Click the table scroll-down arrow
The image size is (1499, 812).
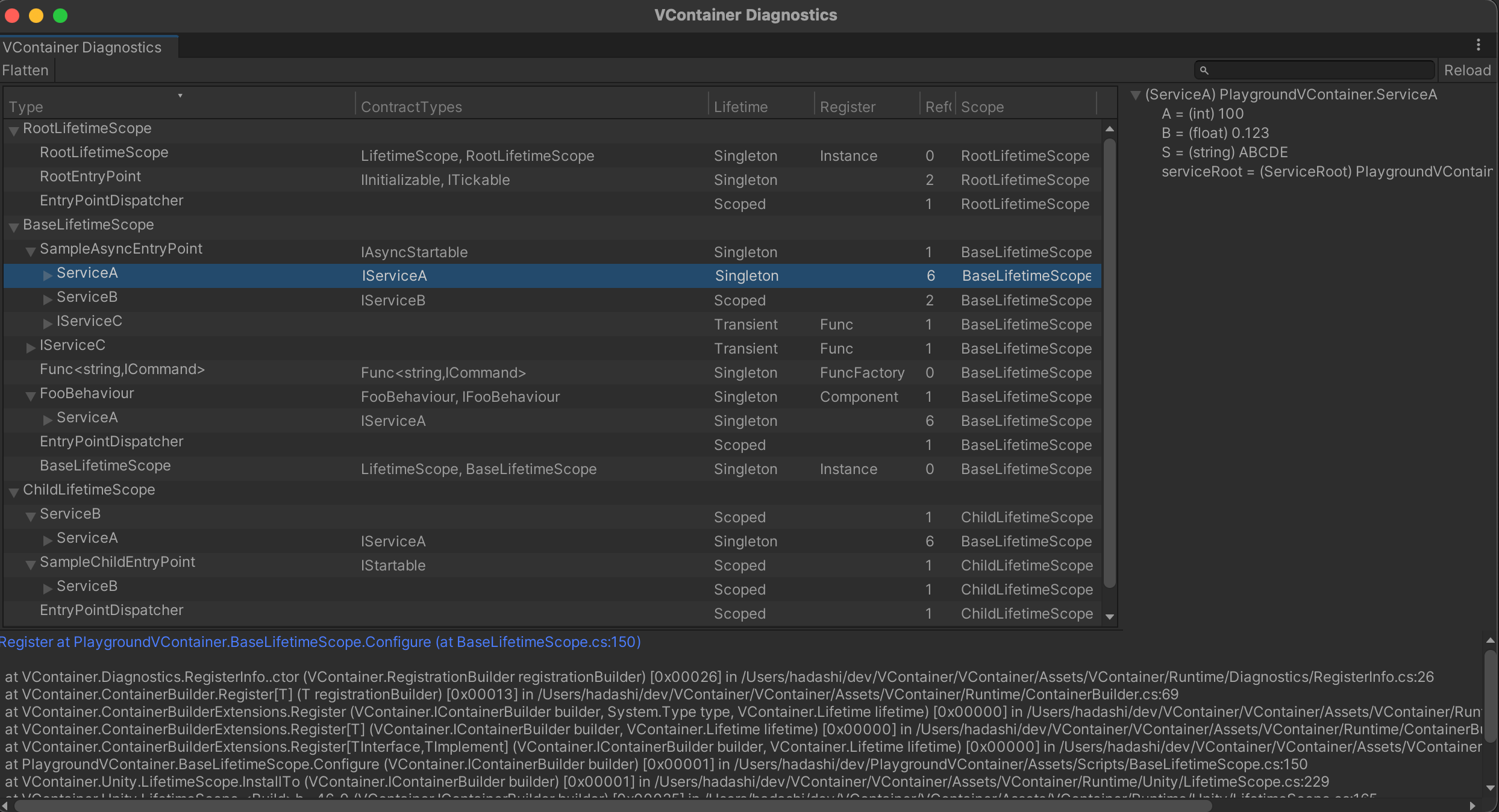pos(1109,617)
